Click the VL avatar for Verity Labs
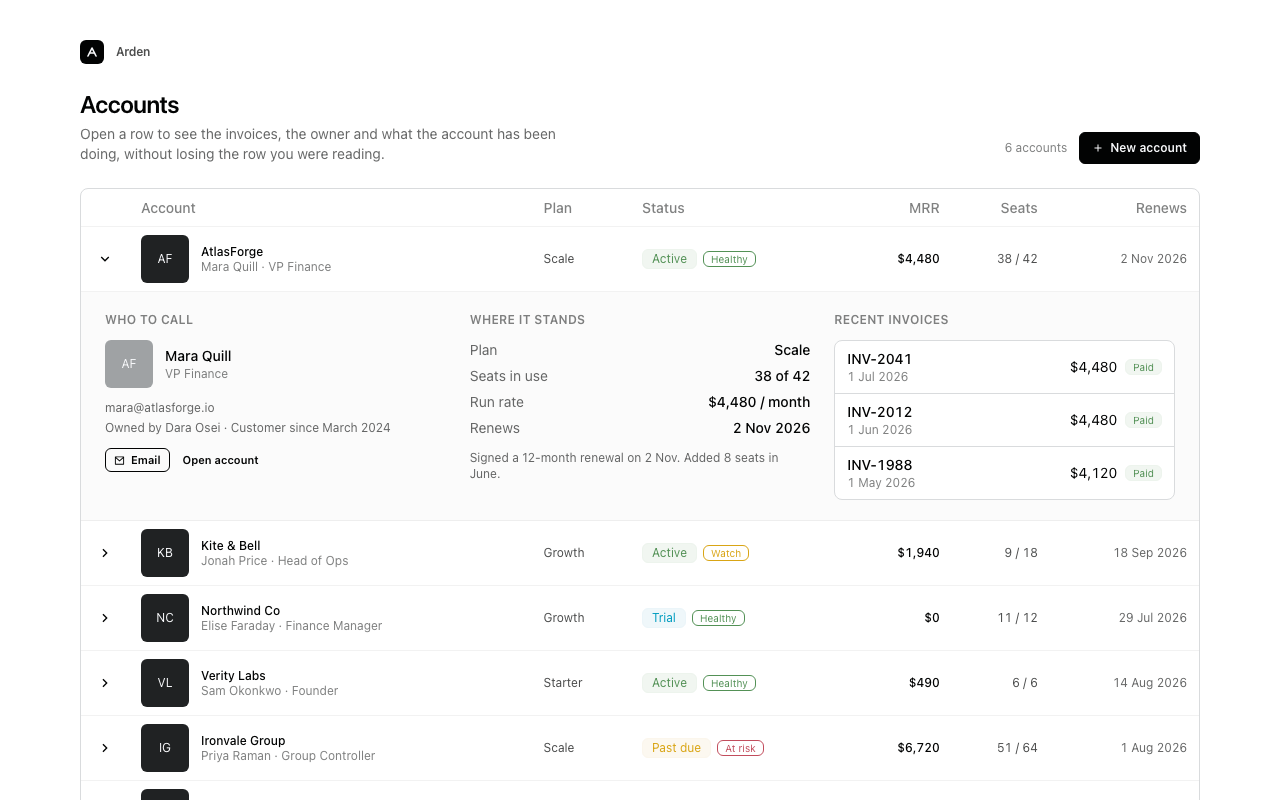Image resolution: width=1280 pixels, height=800 pixels. [165, 683]
